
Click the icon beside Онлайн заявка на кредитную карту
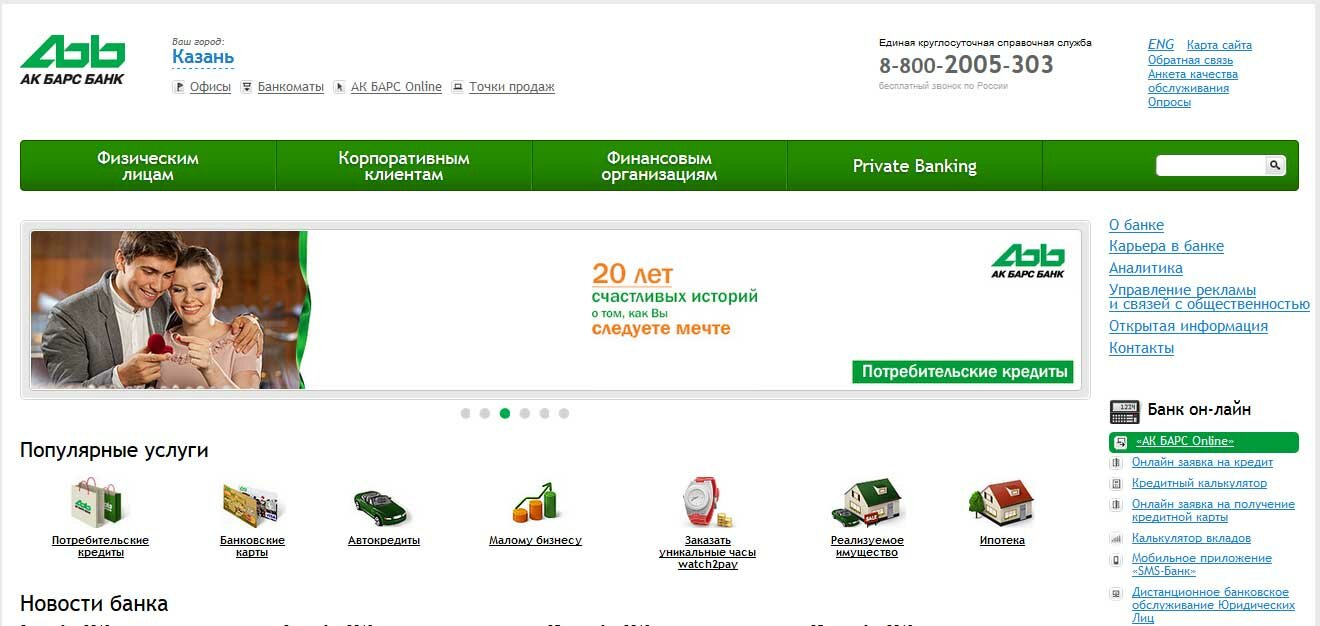point(1116,506)
